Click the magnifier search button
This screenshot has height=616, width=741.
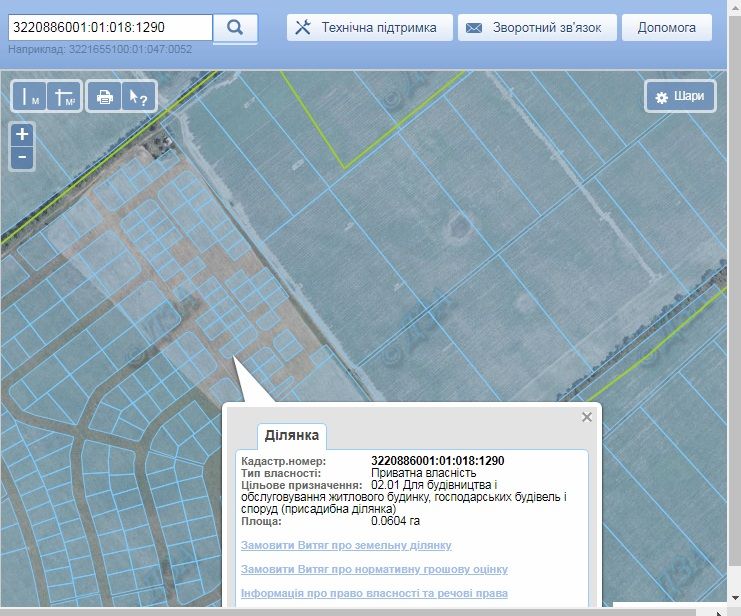(235, 28)
